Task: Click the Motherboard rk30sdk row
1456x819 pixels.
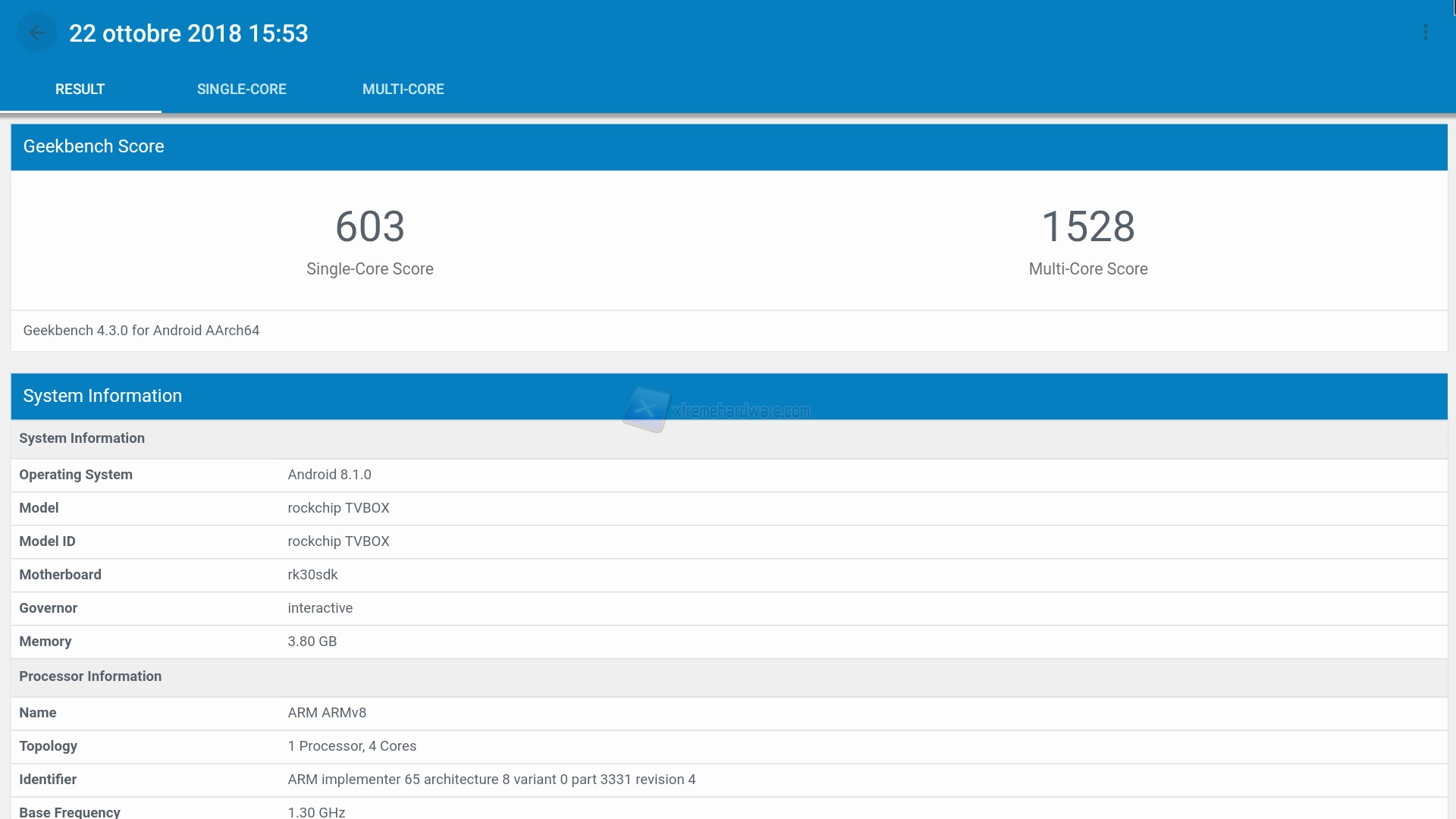Action: coord(312,575)
